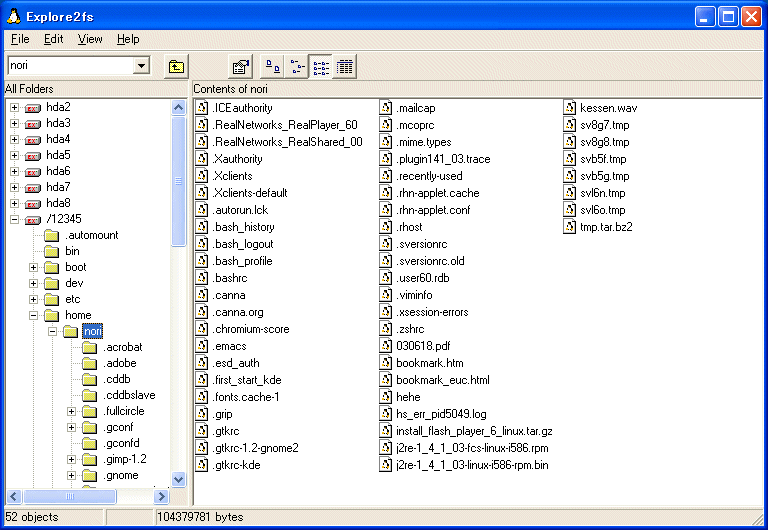Select file svb5f.tmp
This screenshot has height=530, width=768.
(603, 159)
